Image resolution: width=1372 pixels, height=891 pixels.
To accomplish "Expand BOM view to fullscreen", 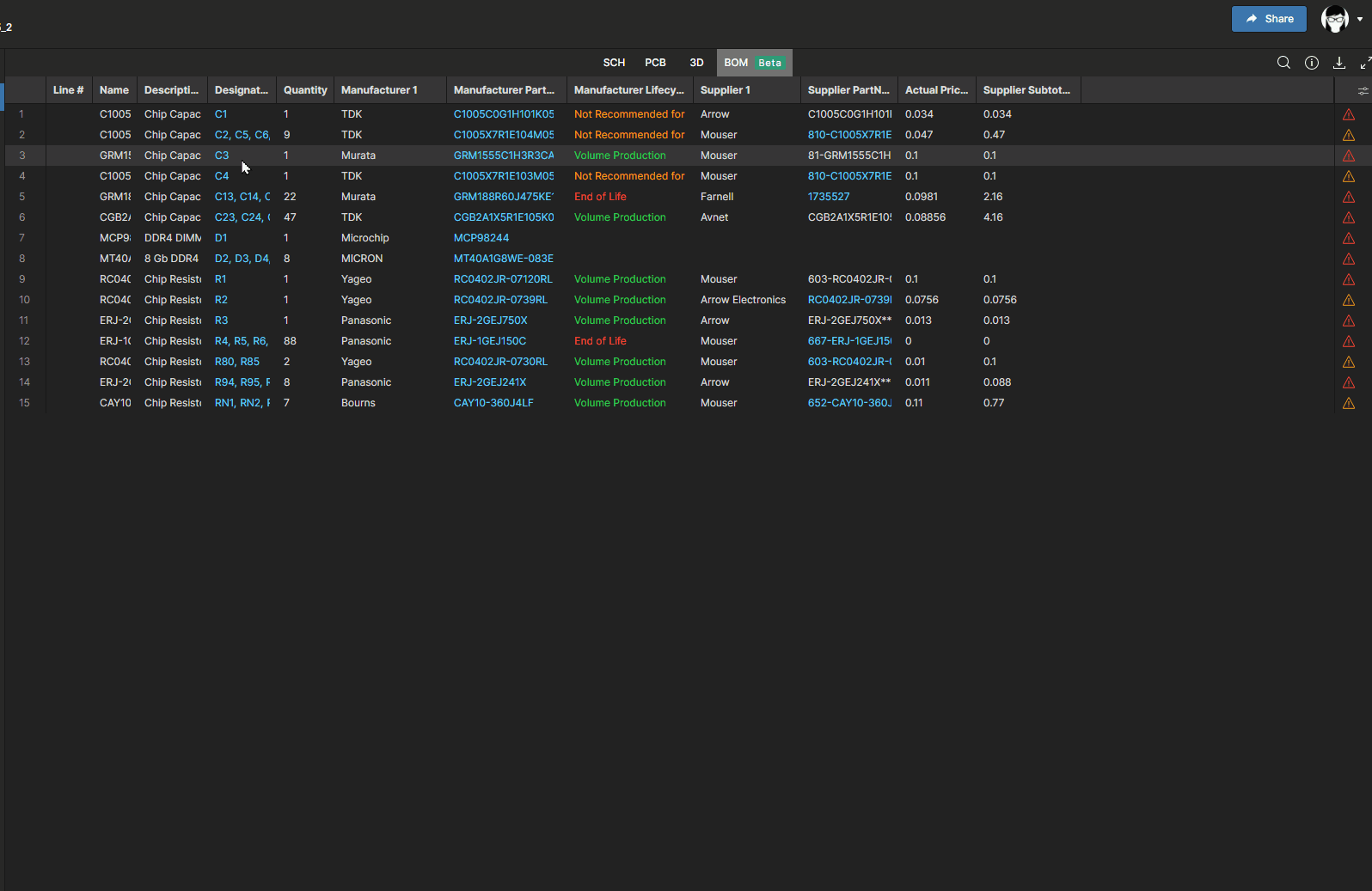I will coord(1365,63).
